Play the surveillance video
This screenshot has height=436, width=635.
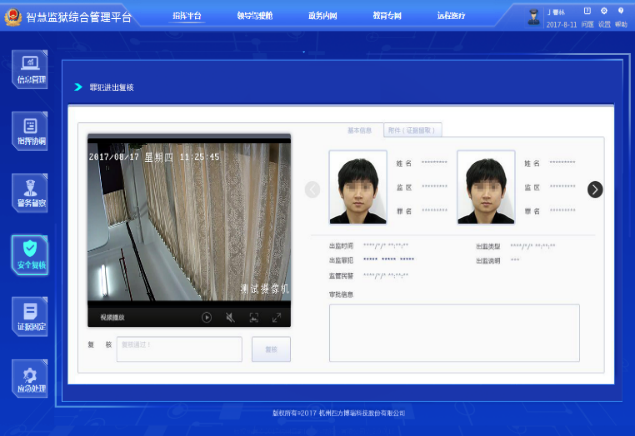[x=207, y=317]
